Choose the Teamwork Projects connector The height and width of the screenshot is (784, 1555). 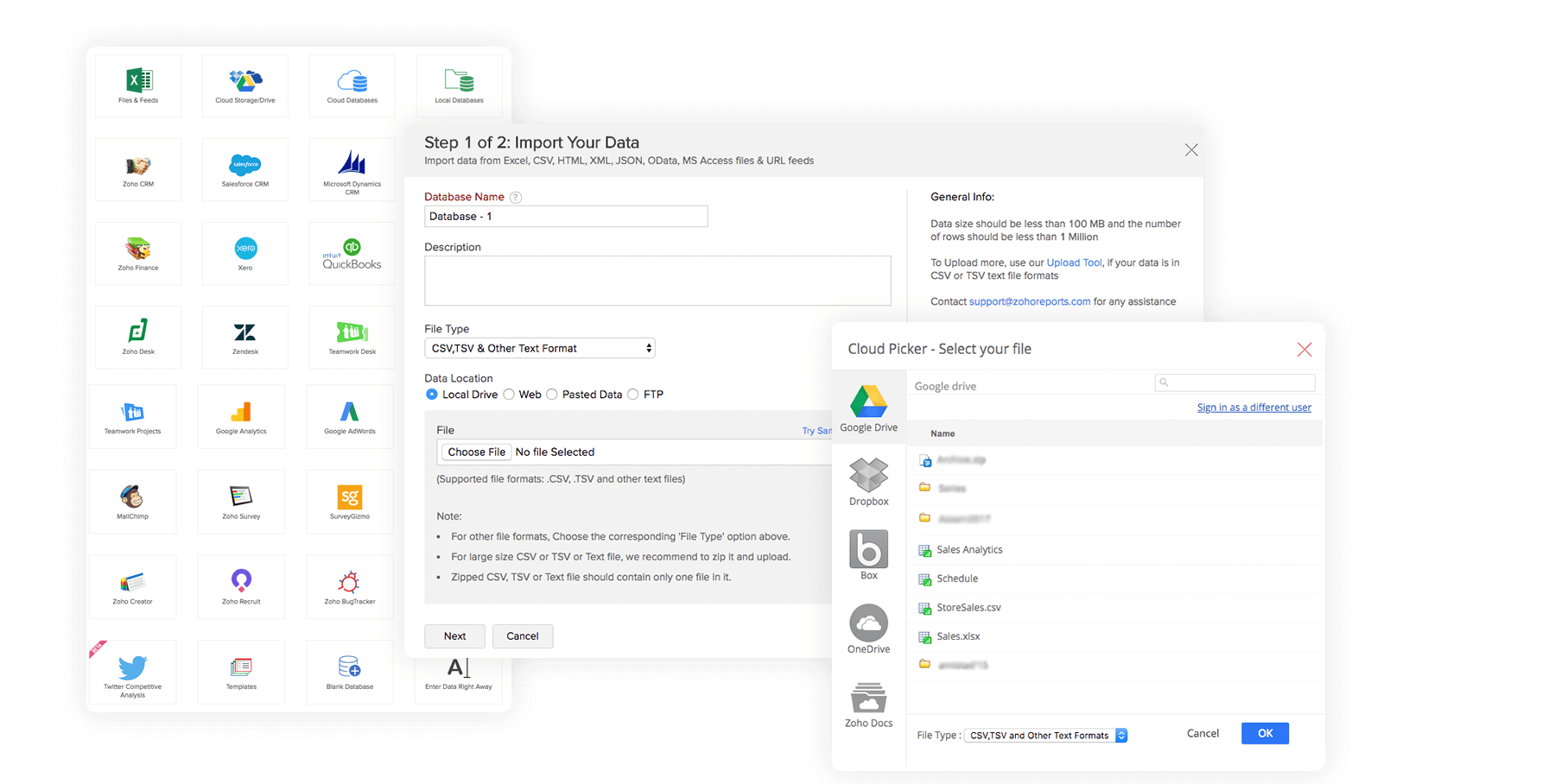coord(133,417)
